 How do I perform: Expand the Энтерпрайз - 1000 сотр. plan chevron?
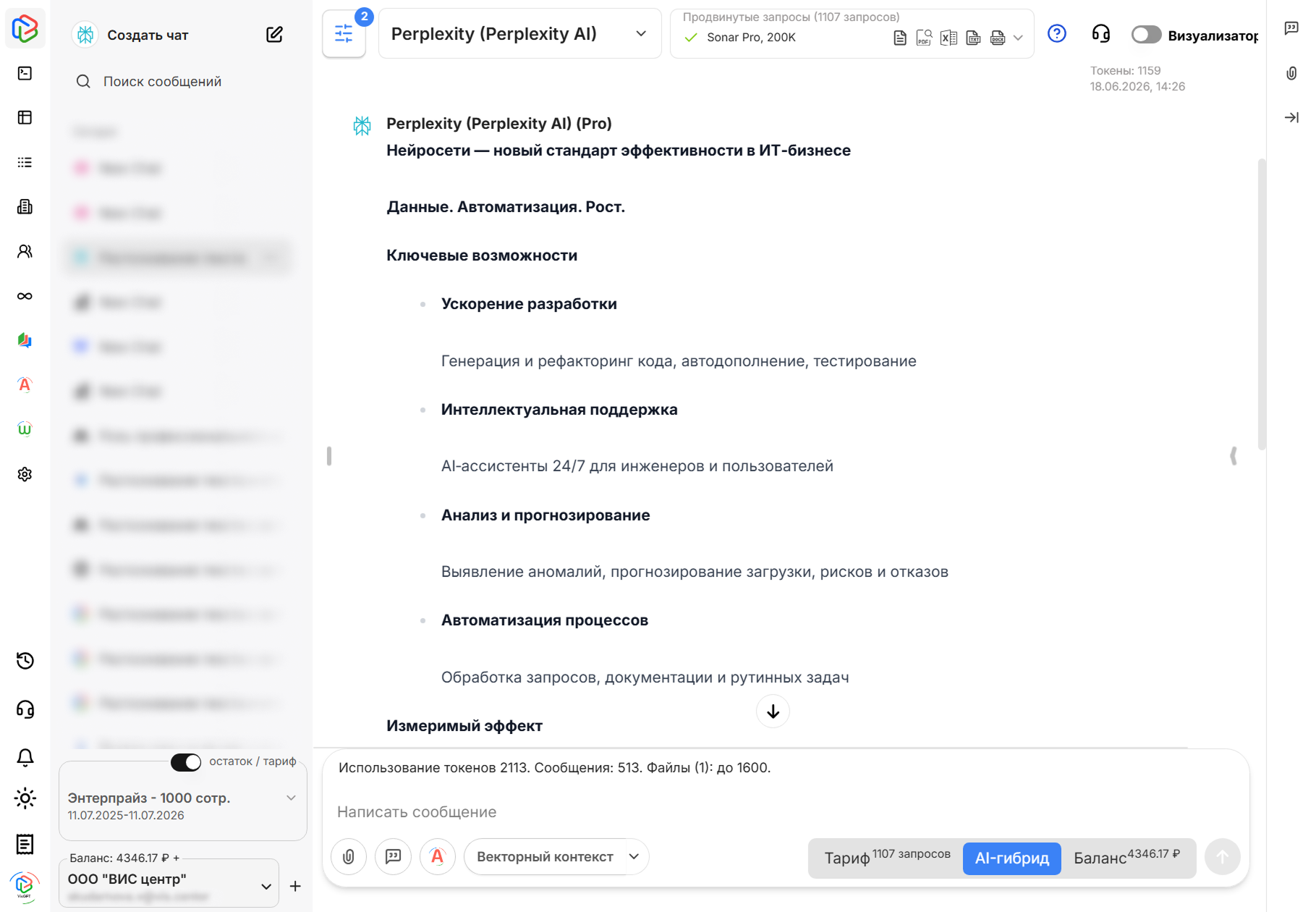291,798
